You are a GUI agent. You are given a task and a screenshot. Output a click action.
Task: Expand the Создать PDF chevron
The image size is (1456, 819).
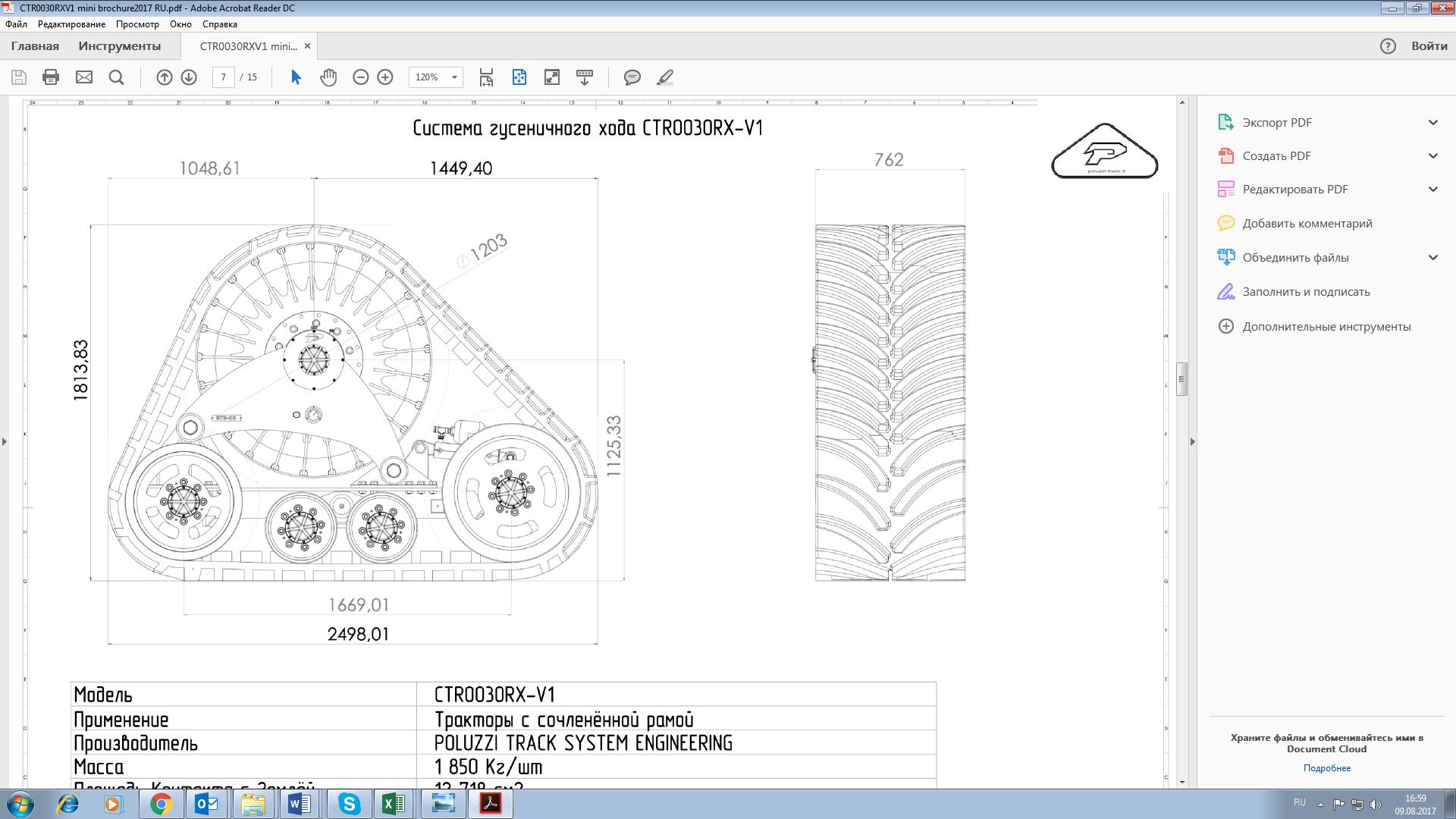[x=1433, y=155]
